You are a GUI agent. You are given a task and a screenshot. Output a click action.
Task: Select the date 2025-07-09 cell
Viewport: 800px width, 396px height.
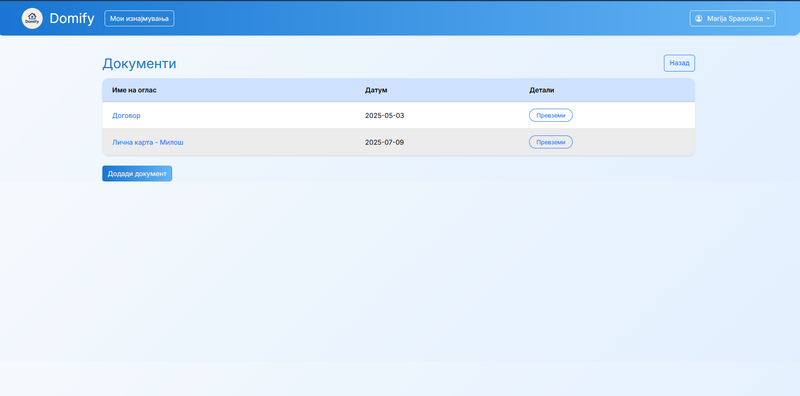click(x=384, y=142)
